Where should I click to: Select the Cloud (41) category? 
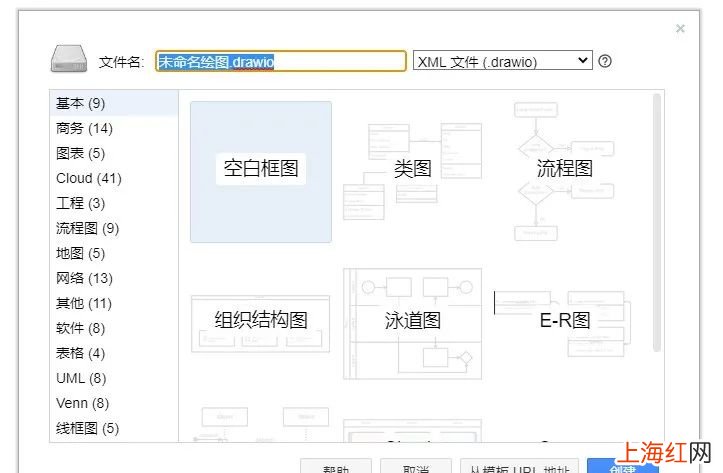pyautogui.click(x=114, y=178)
